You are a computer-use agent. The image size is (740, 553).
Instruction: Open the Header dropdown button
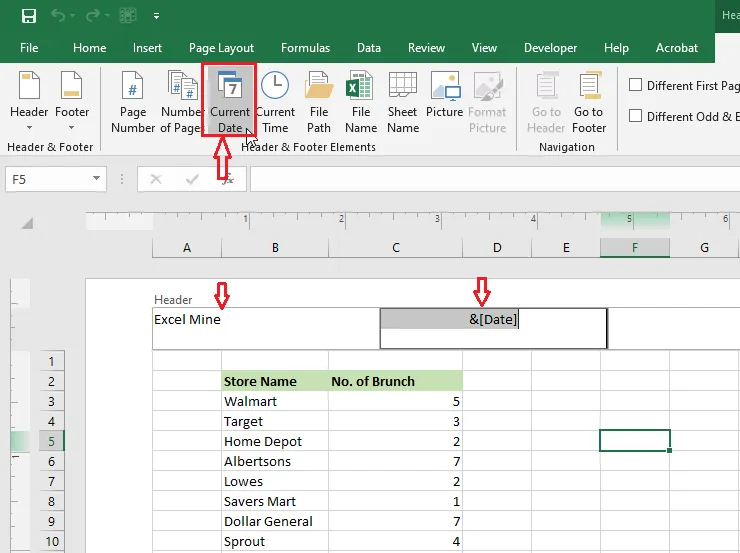coord(29,101)
